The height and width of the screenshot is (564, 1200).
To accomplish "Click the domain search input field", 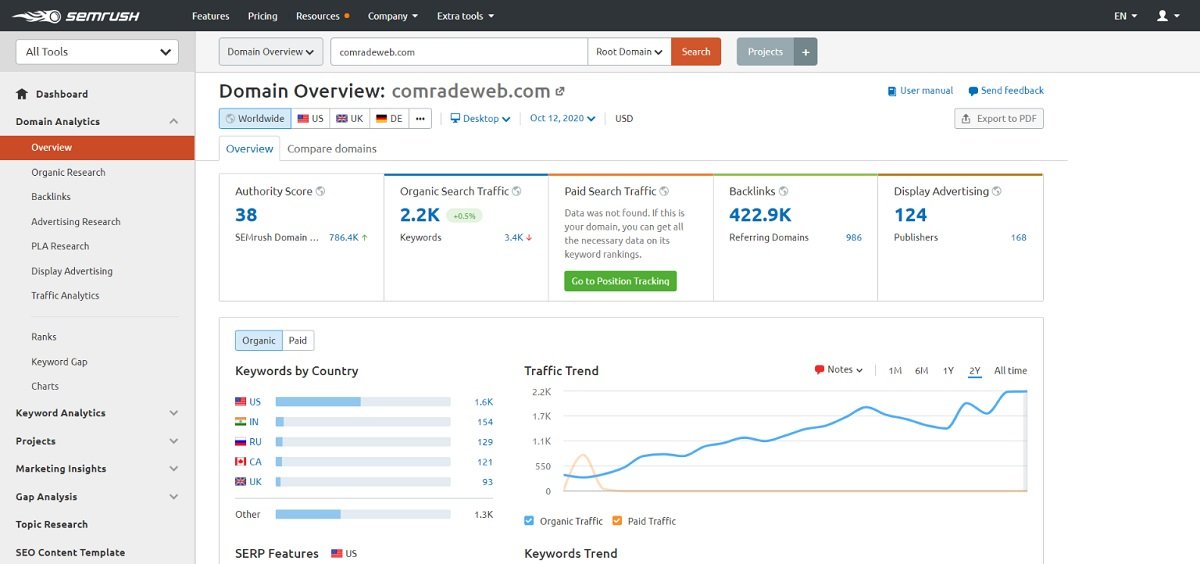I will coord(459,52).
